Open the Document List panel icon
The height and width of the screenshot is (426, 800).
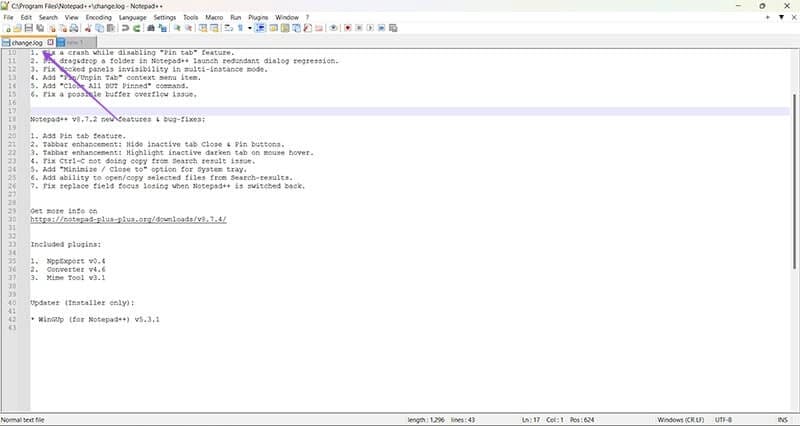pyautogui.click(x=296, y=28)
